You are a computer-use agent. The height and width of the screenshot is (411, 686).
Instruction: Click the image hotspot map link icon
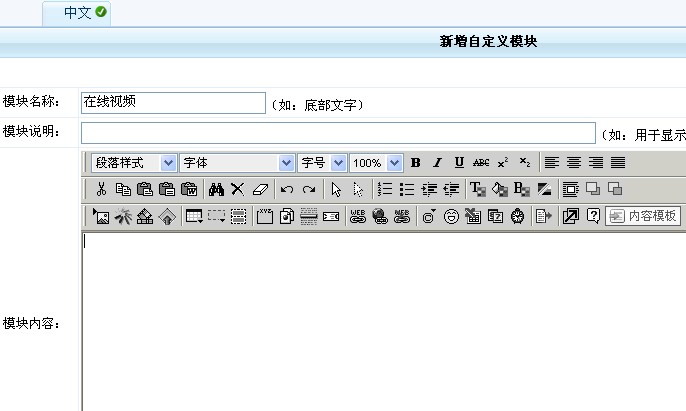click(380, 216)
